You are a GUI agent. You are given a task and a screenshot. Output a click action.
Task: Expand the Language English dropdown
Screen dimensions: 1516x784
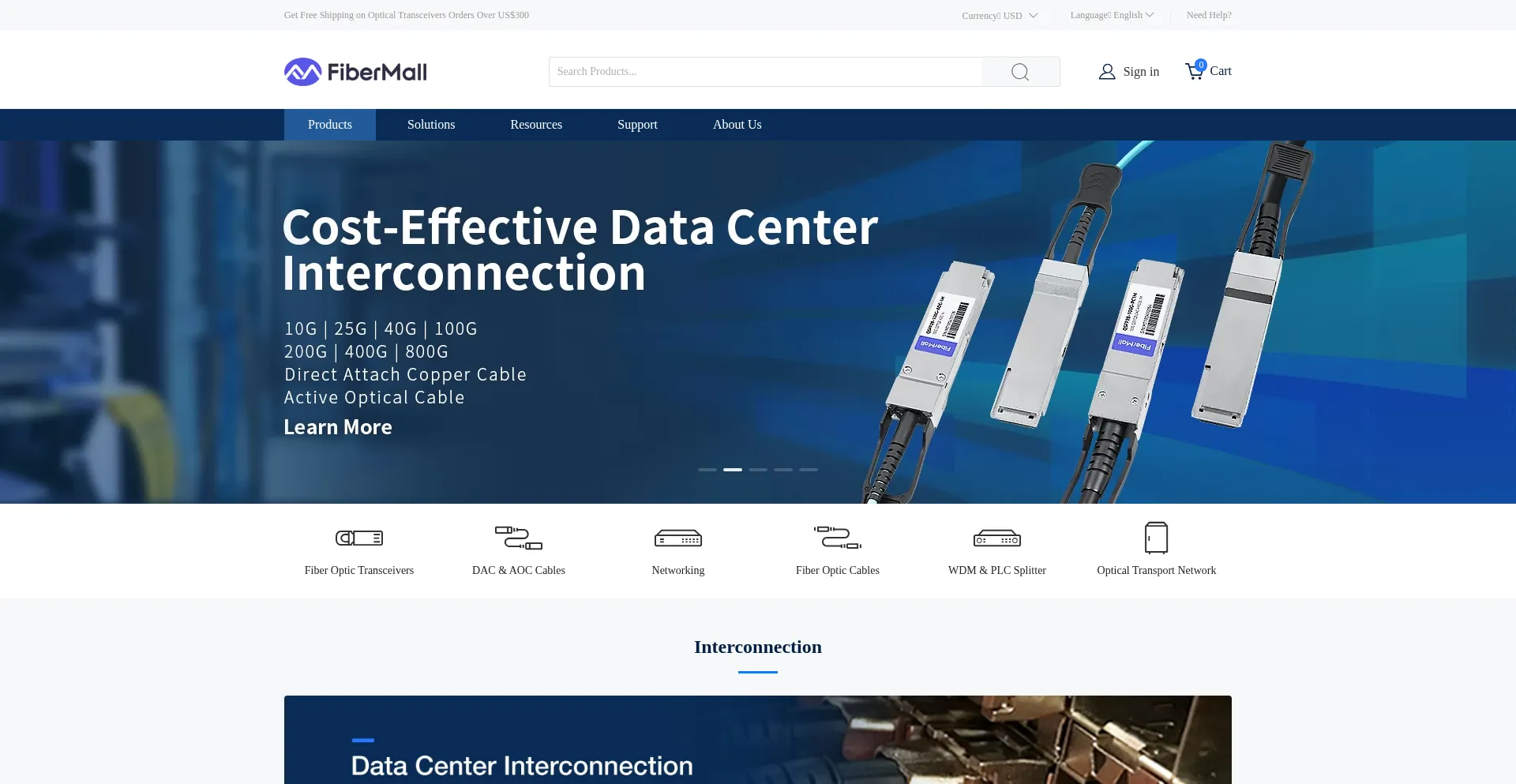tap(1112, 15)
